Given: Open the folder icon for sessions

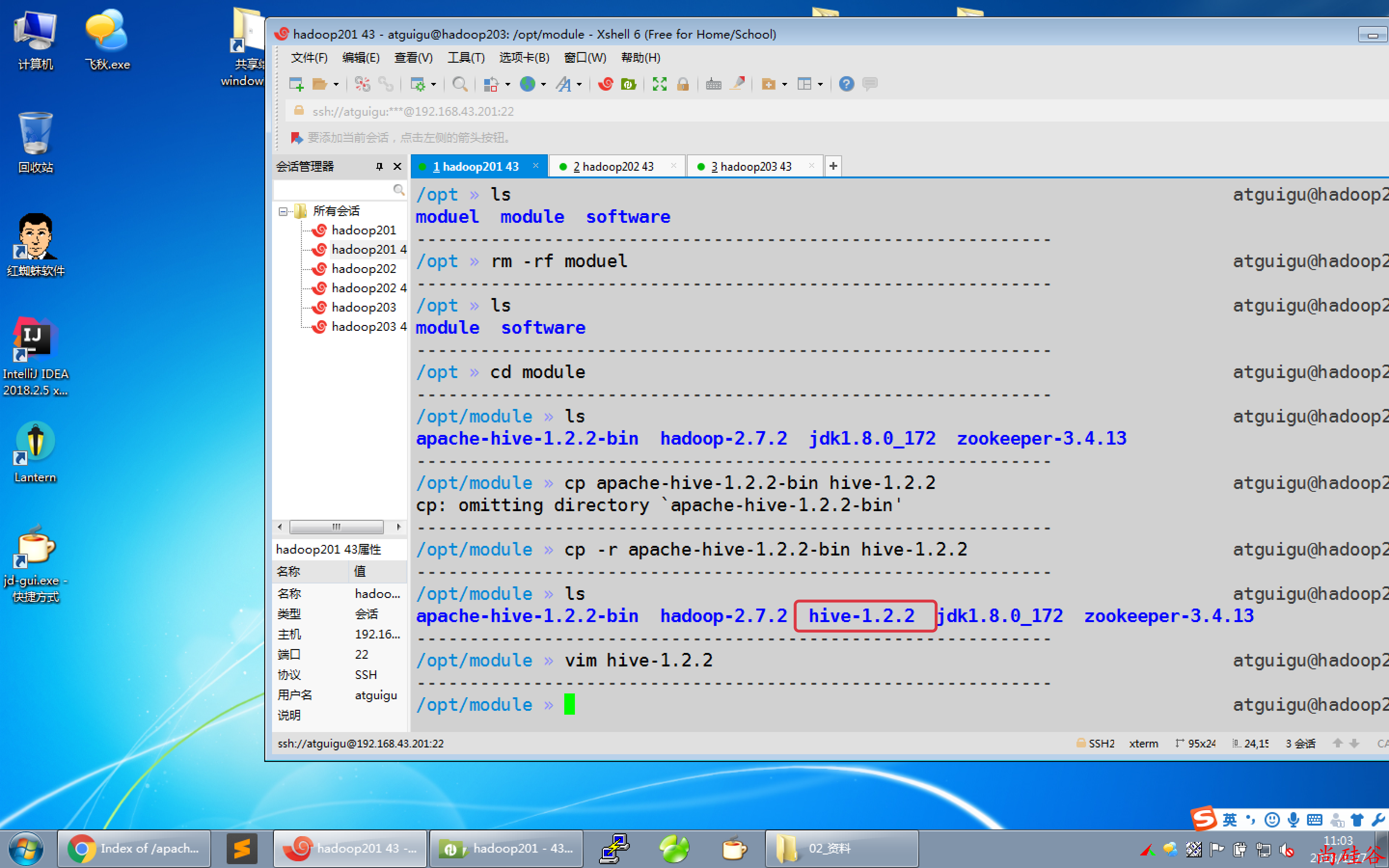Looking at the screenshot, I should click(320, 84).
